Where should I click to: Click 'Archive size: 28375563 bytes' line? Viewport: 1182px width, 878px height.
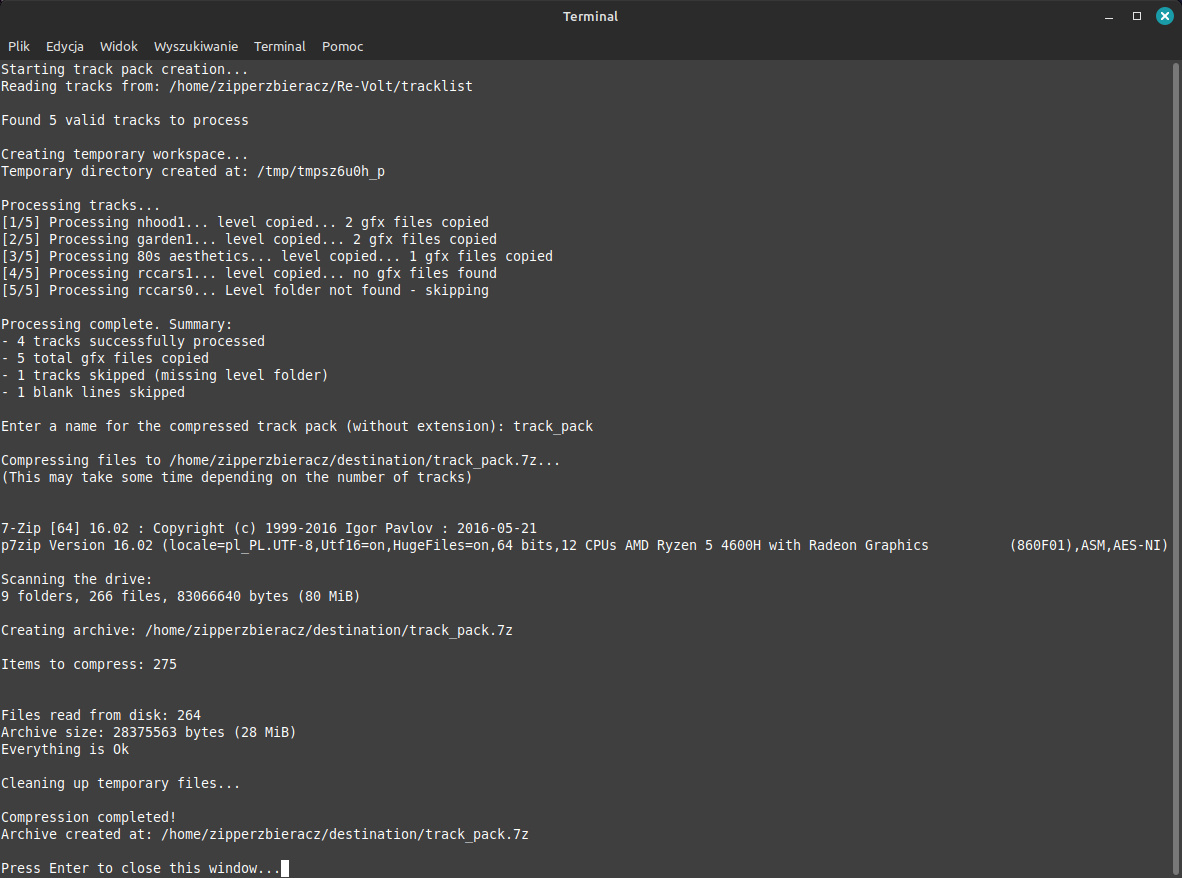click(x=149, y=733)
